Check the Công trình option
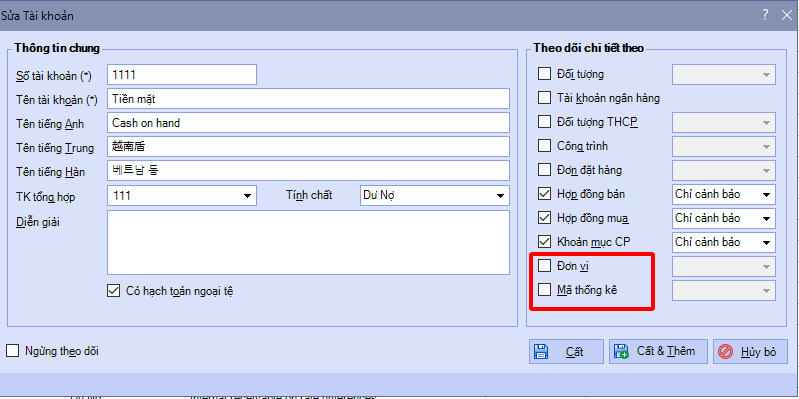The width and height of the screenshot is (799, 399). click(545, 146)
